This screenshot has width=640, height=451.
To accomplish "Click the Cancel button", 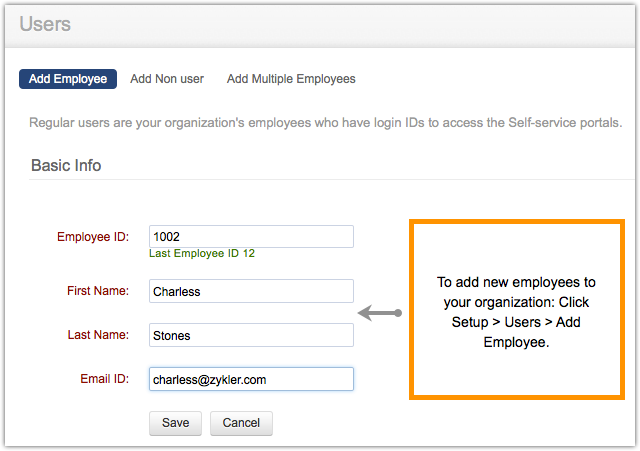I will [x=241, y=423].
